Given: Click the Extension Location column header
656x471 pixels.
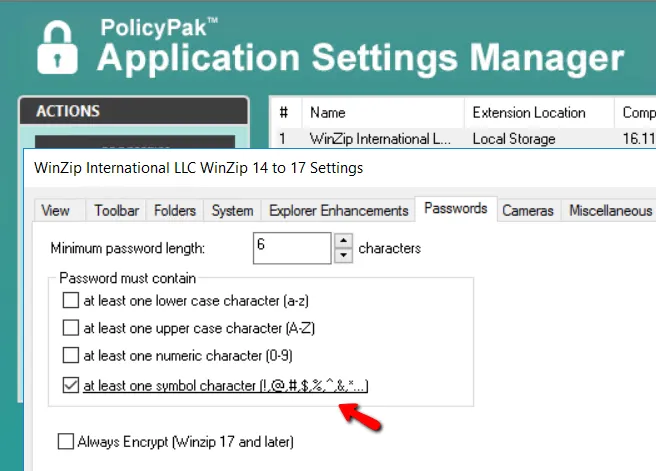Looking at the screenshot, I should coord(539,113).
